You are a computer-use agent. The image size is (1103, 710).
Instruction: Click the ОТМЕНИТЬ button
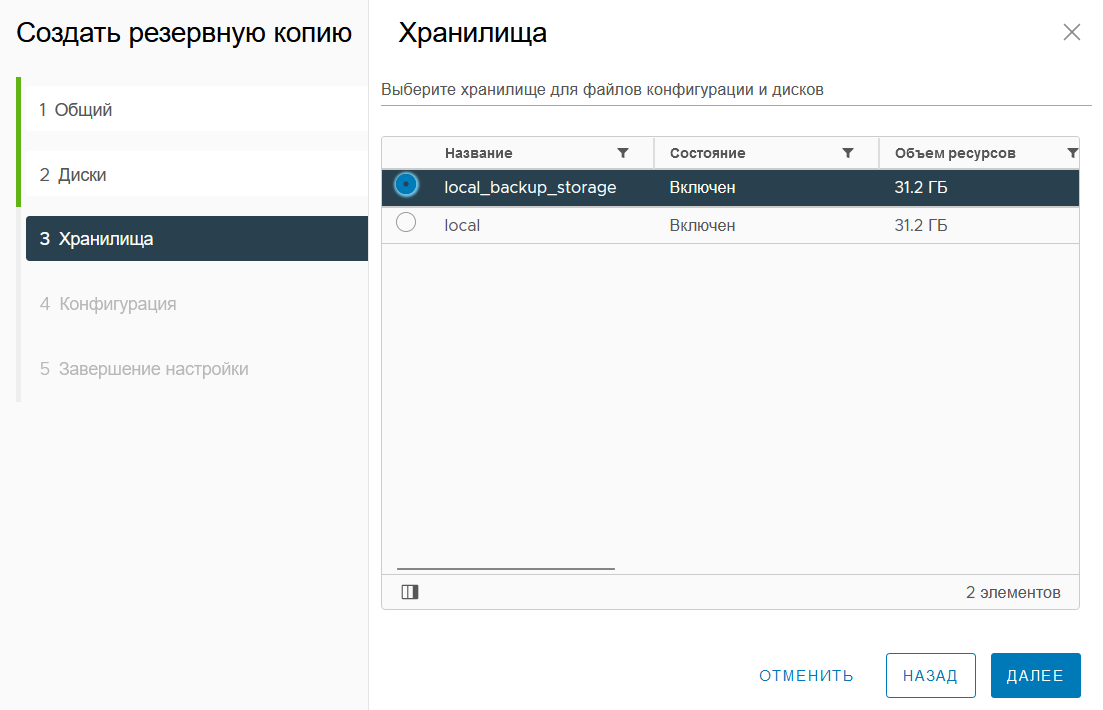tap(806, 676)
